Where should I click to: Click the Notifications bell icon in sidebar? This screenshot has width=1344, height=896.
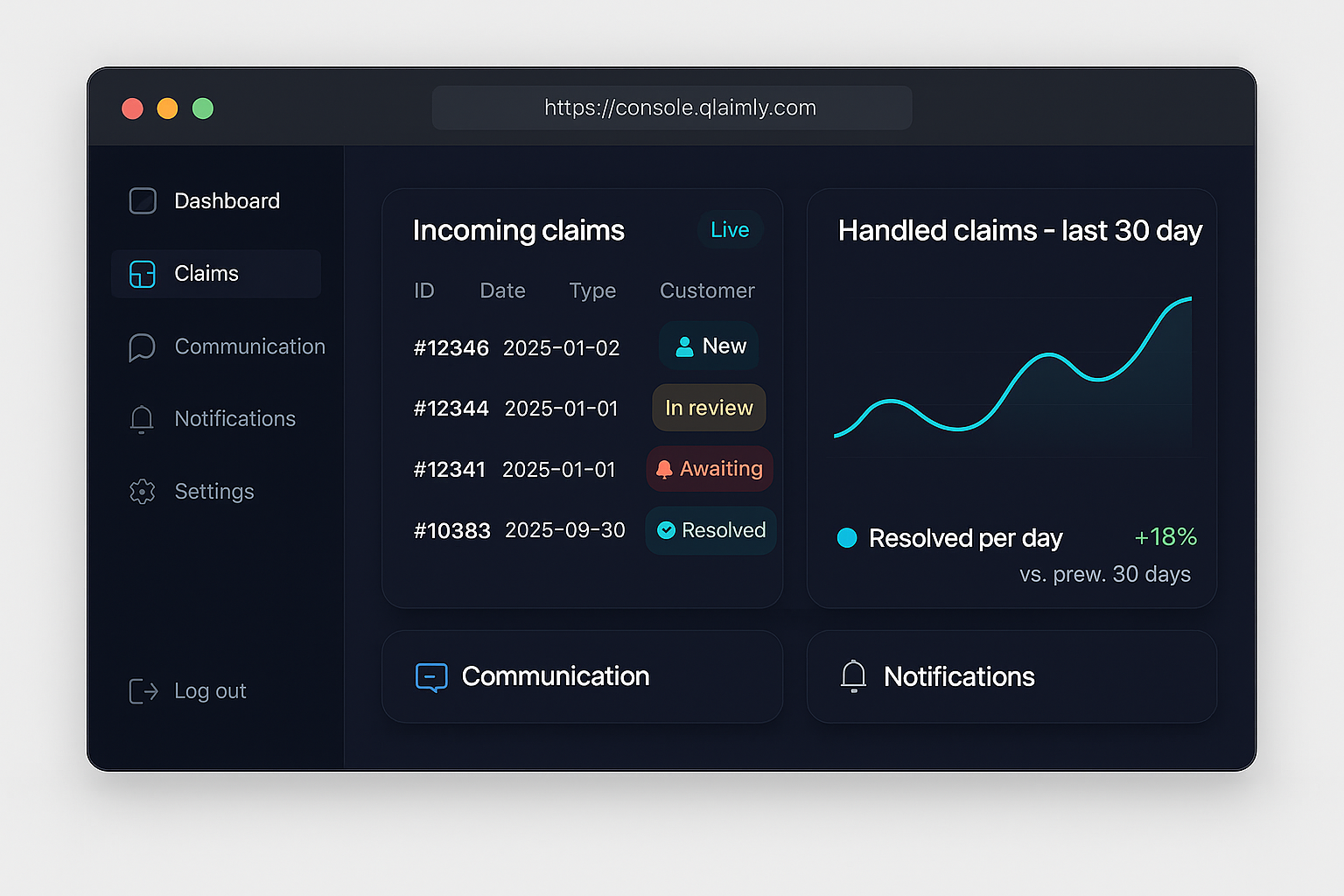[142, 419]
